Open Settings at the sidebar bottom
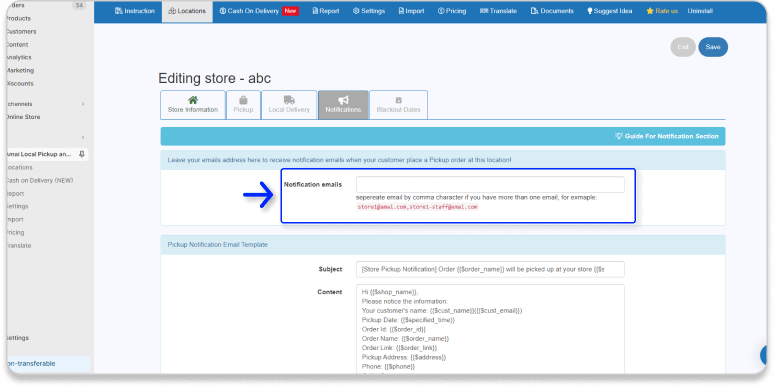775x387 pixels. [17, 338]
